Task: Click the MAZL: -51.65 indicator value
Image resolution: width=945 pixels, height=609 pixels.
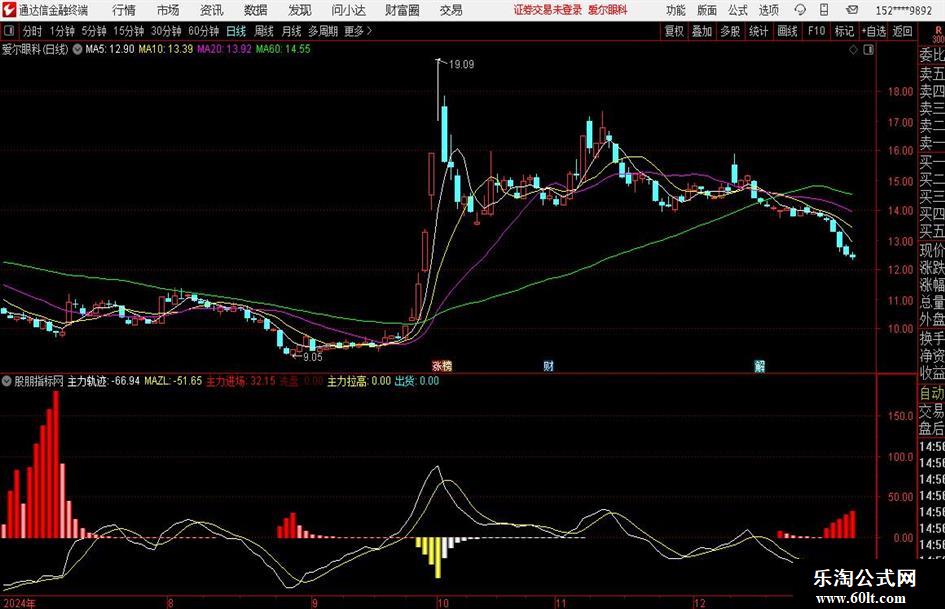Action: click(174, 381)
